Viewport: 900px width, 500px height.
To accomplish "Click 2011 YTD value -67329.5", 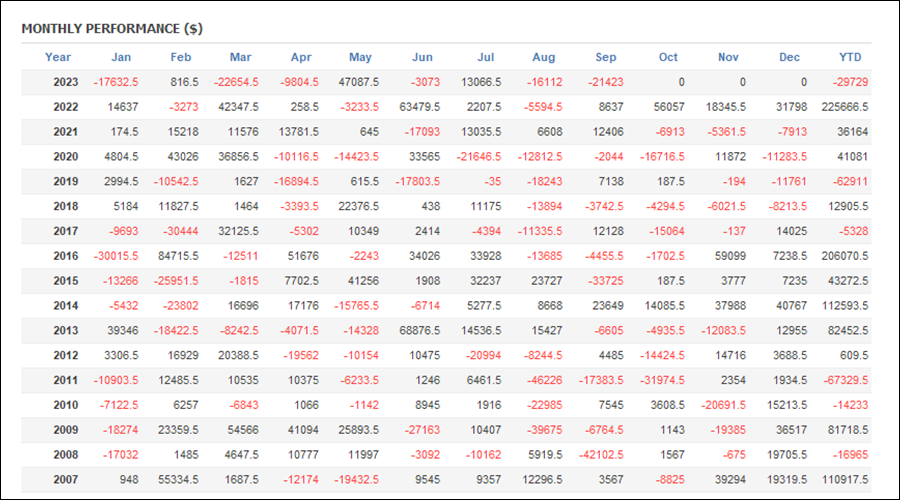I will tap(845, 380).
